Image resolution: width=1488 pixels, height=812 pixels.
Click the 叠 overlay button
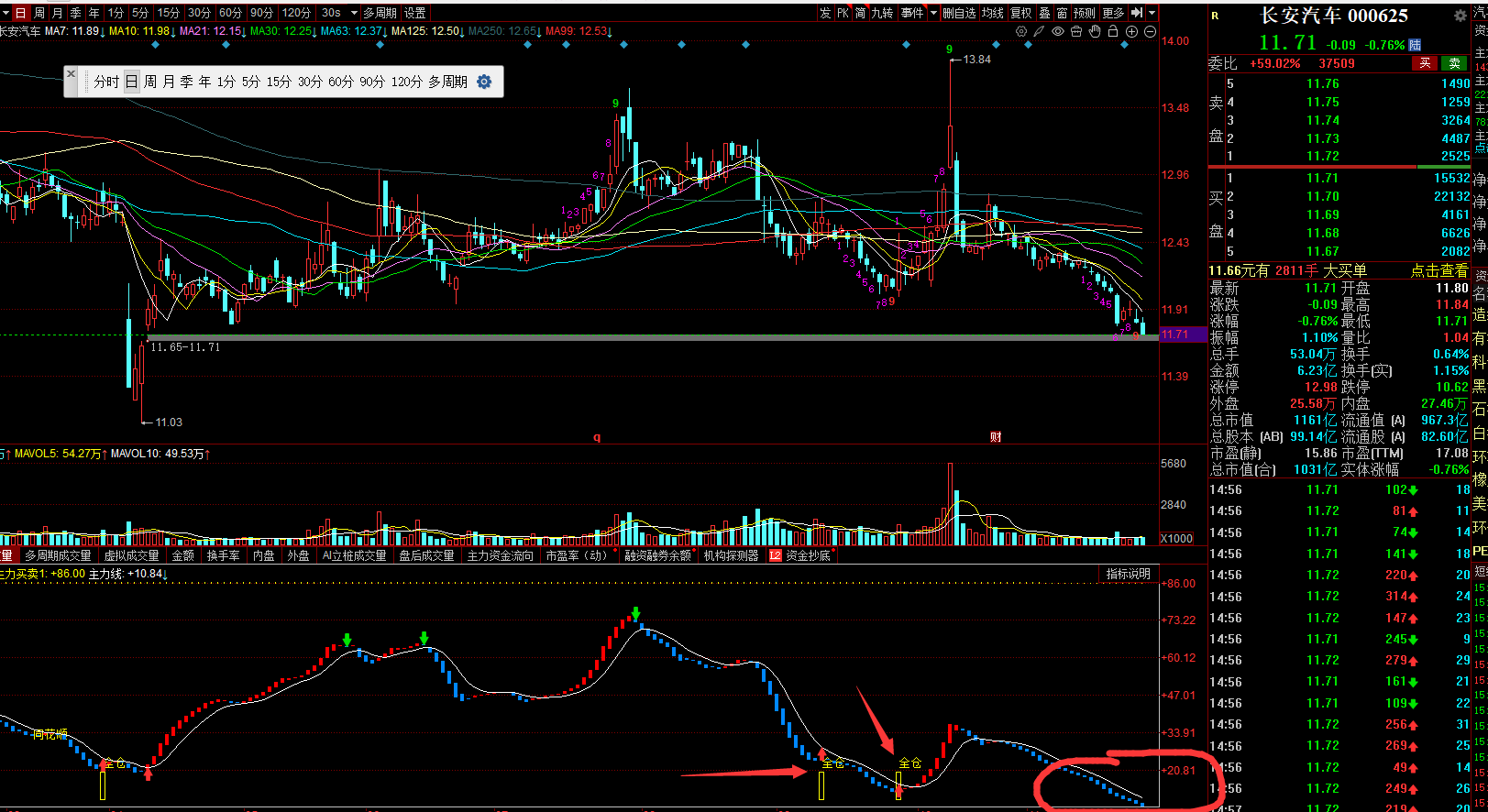[x=1044, y=13]
